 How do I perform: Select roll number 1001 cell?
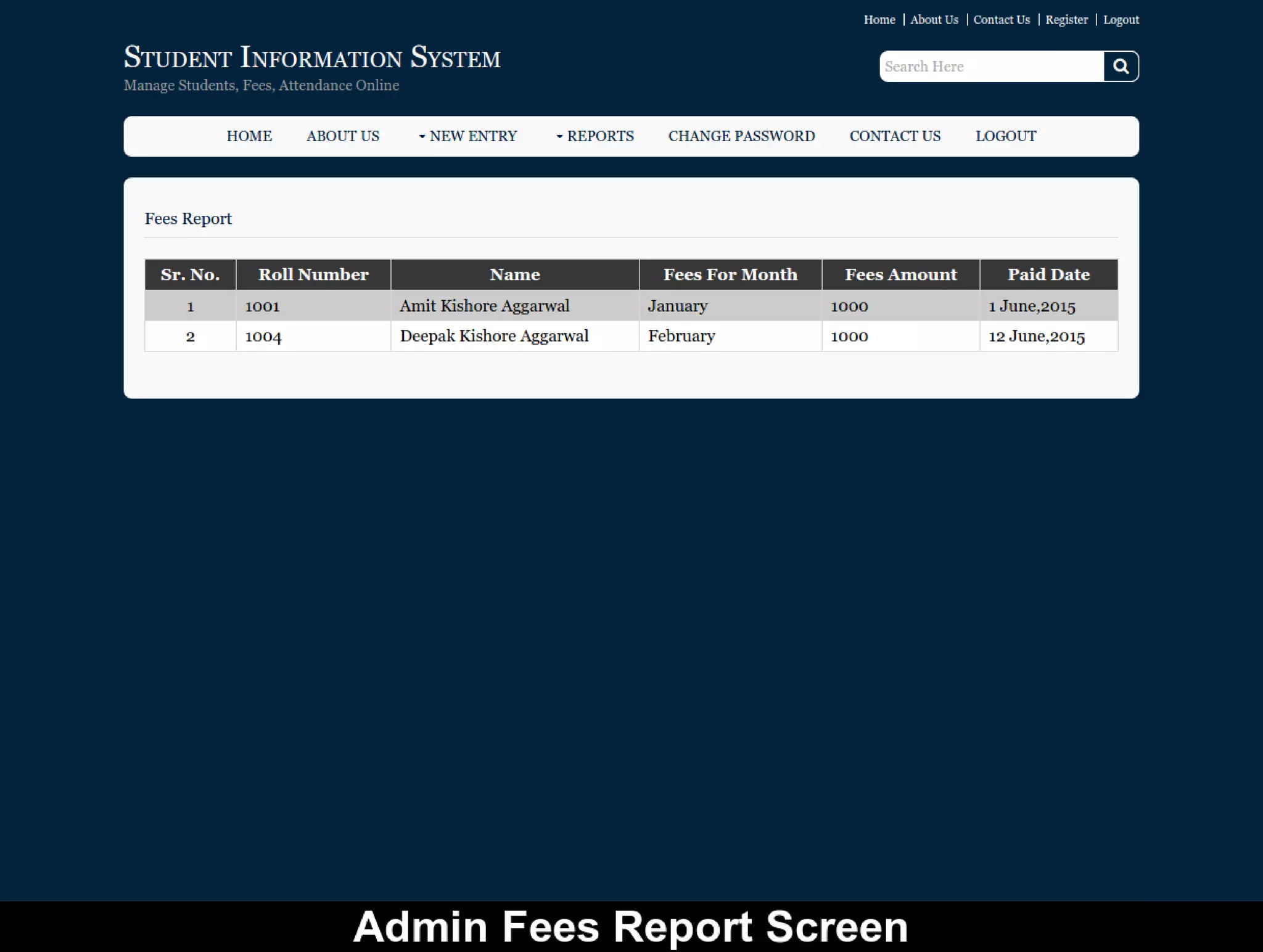(313, 306)
